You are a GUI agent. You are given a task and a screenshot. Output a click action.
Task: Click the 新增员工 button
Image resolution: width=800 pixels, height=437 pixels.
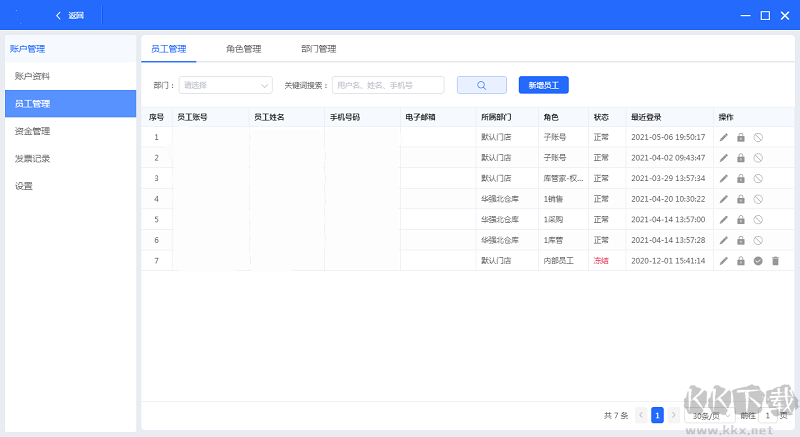coord(544,85)
